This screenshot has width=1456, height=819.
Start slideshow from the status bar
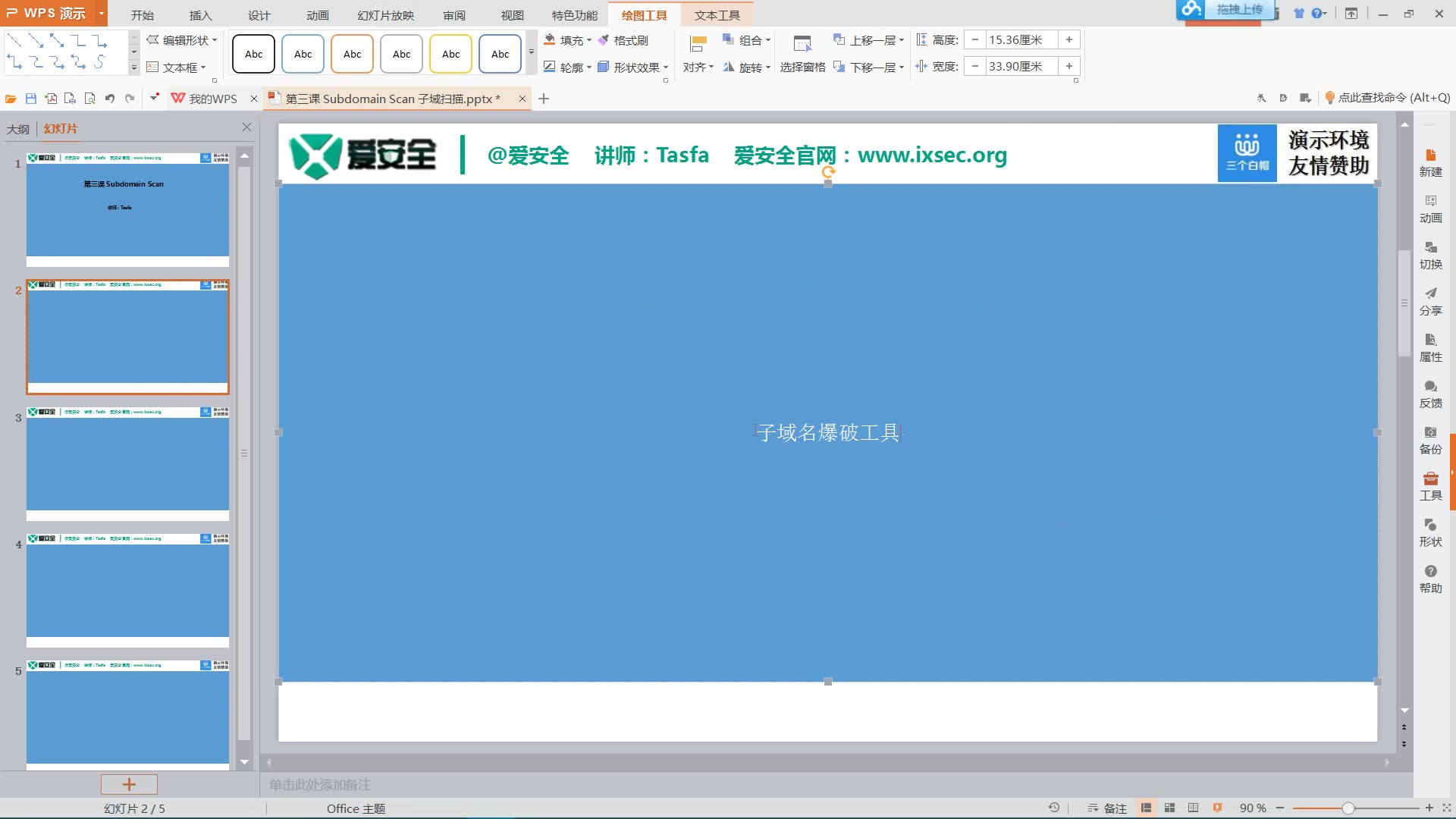tap(1218, 808)
